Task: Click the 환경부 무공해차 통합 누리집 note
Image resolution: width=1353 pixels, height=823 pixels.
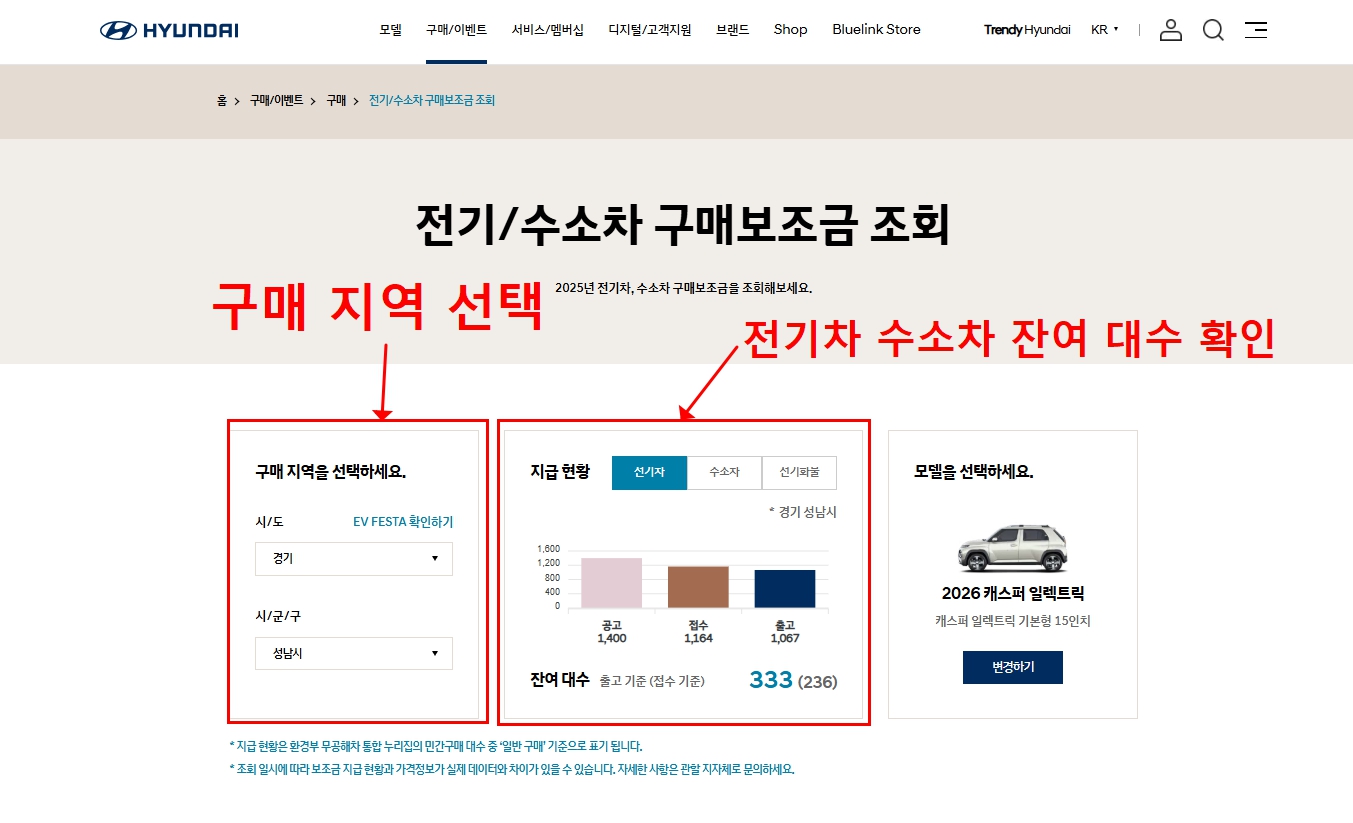Action: click(x=436, y=746)
